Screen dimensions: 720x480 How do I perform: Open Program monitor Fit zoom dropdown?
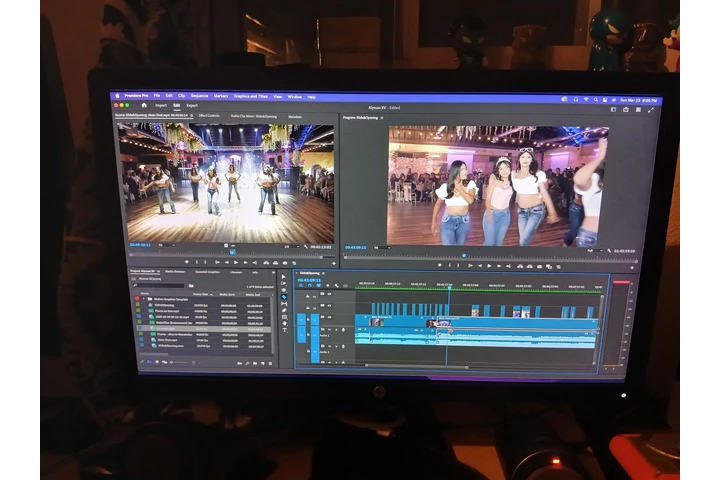[382, 248]
